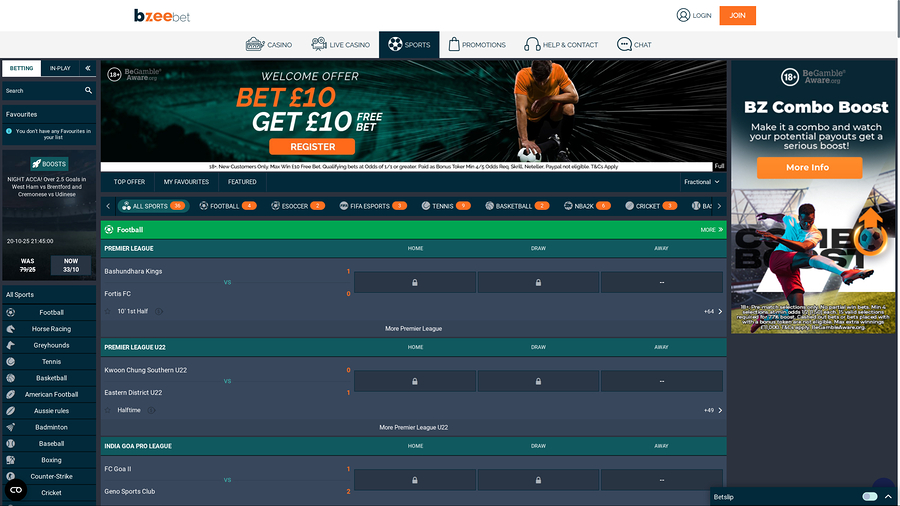Select the Cricket filter chip
Viewport: 900px width, 506px height.
point(651,206)
